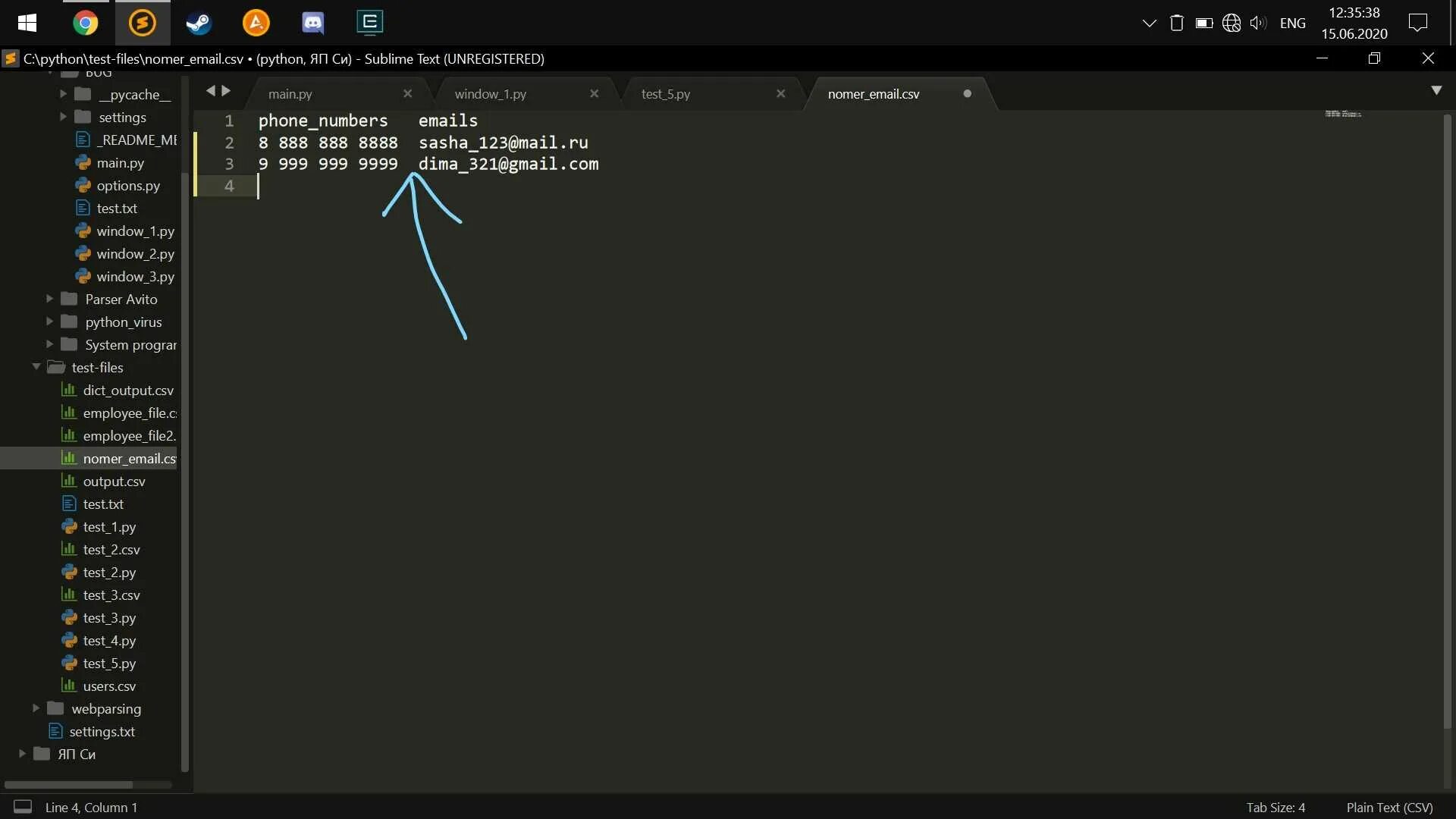Screen dimensions: 1456x819
Task: Launch Google Chrome from the taskbar
Action: [86, 23]
